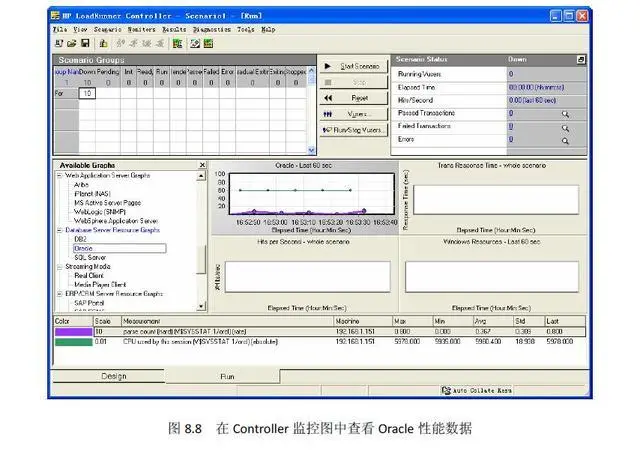Image resolution: width=640 pixels, height=451 pixels.
Task: Click the Open Scenario folder icon
Action: coord(72,43)
